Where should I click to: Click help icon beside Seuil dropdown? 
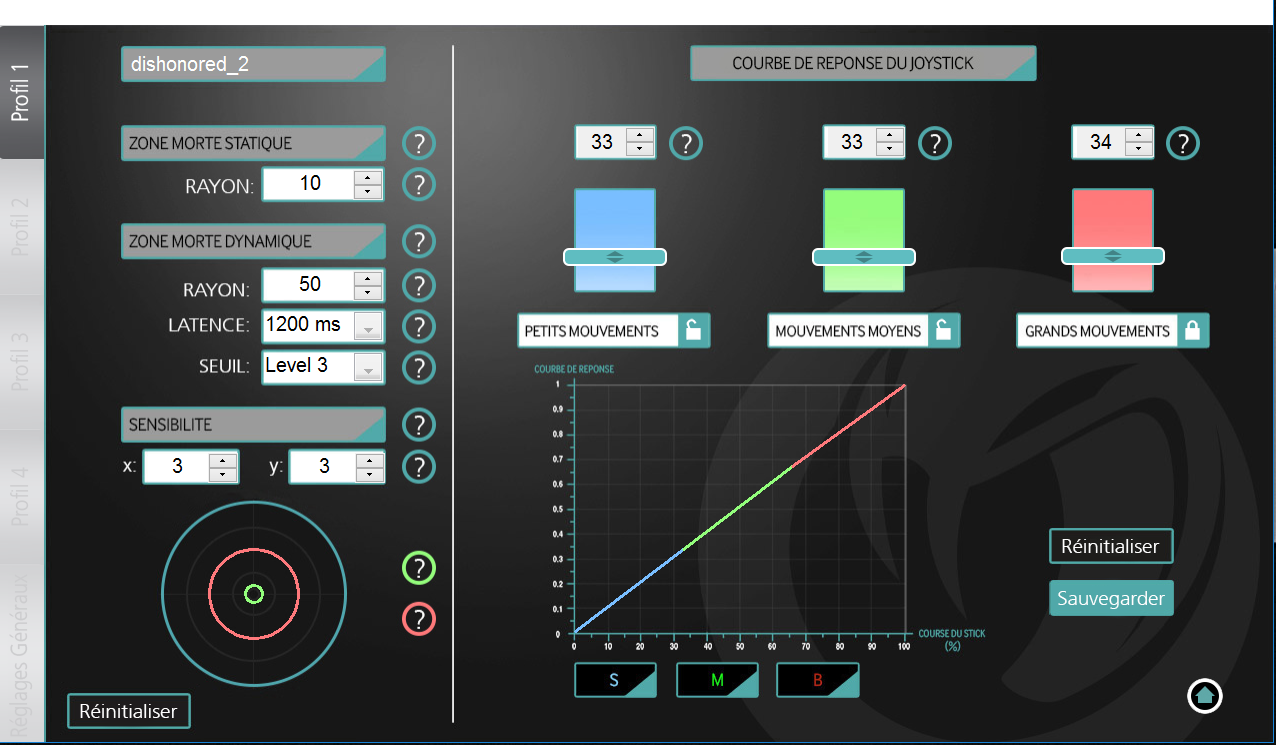419,367
